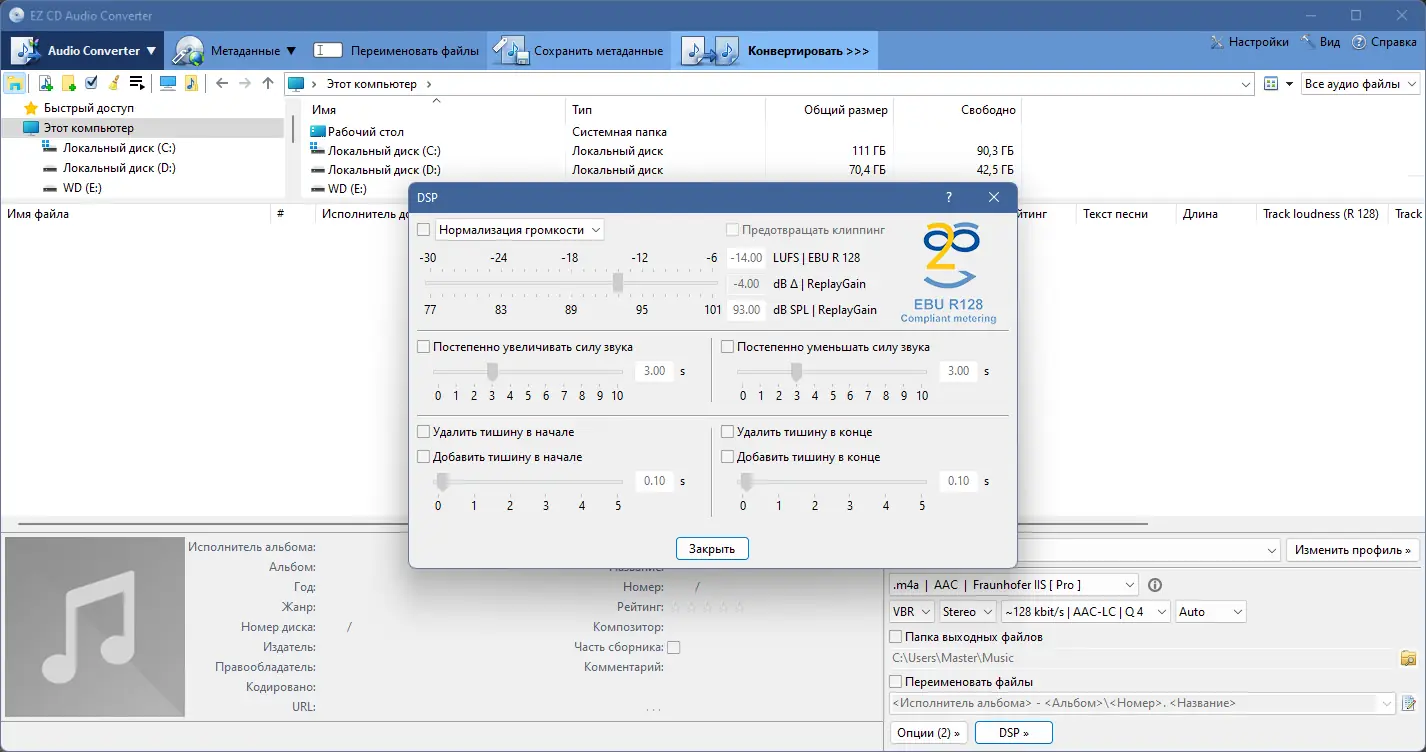Click the add folder icon

(68, 83)
